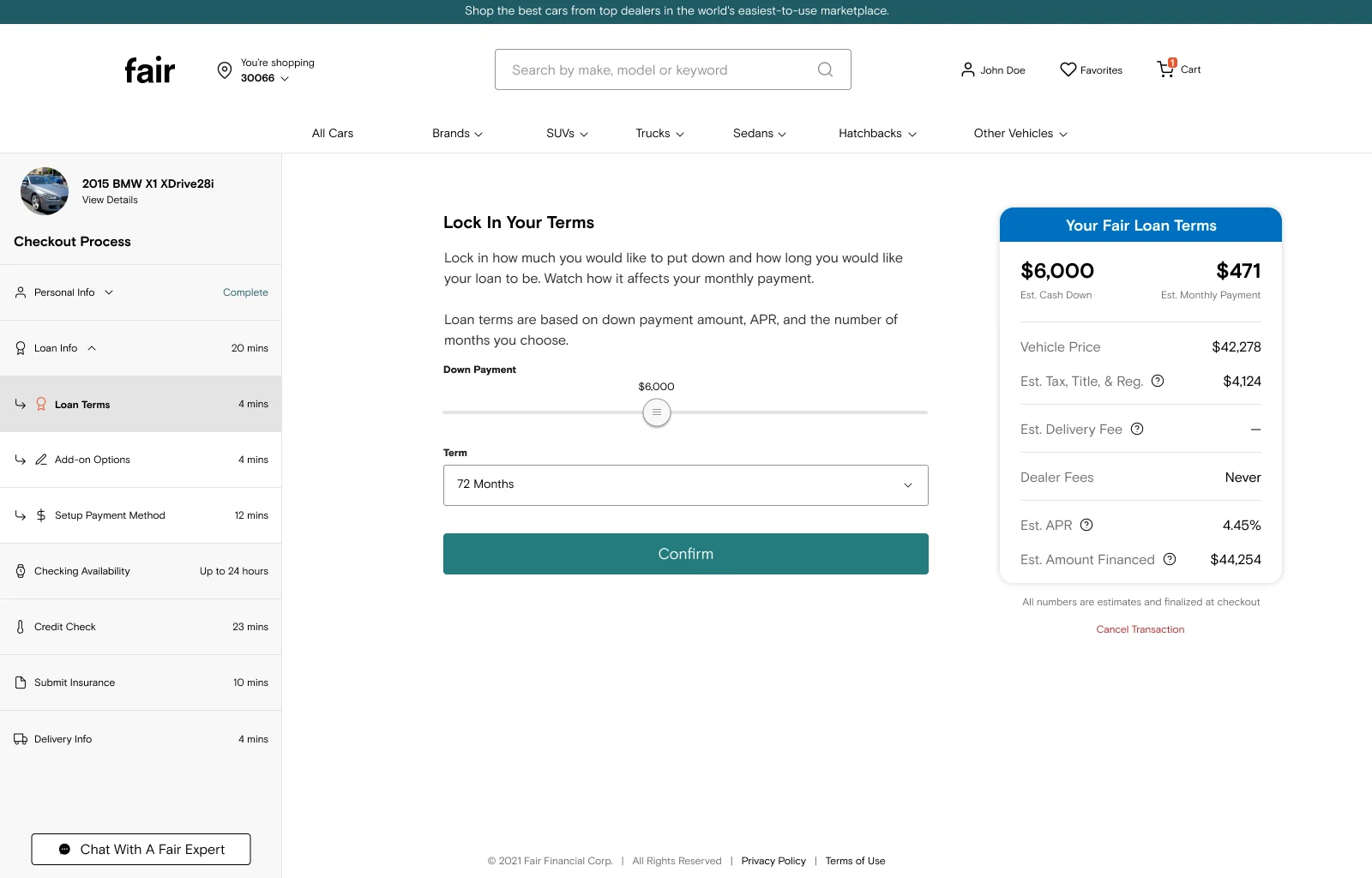Click the Down Payment slider handle

coord(657,412)
